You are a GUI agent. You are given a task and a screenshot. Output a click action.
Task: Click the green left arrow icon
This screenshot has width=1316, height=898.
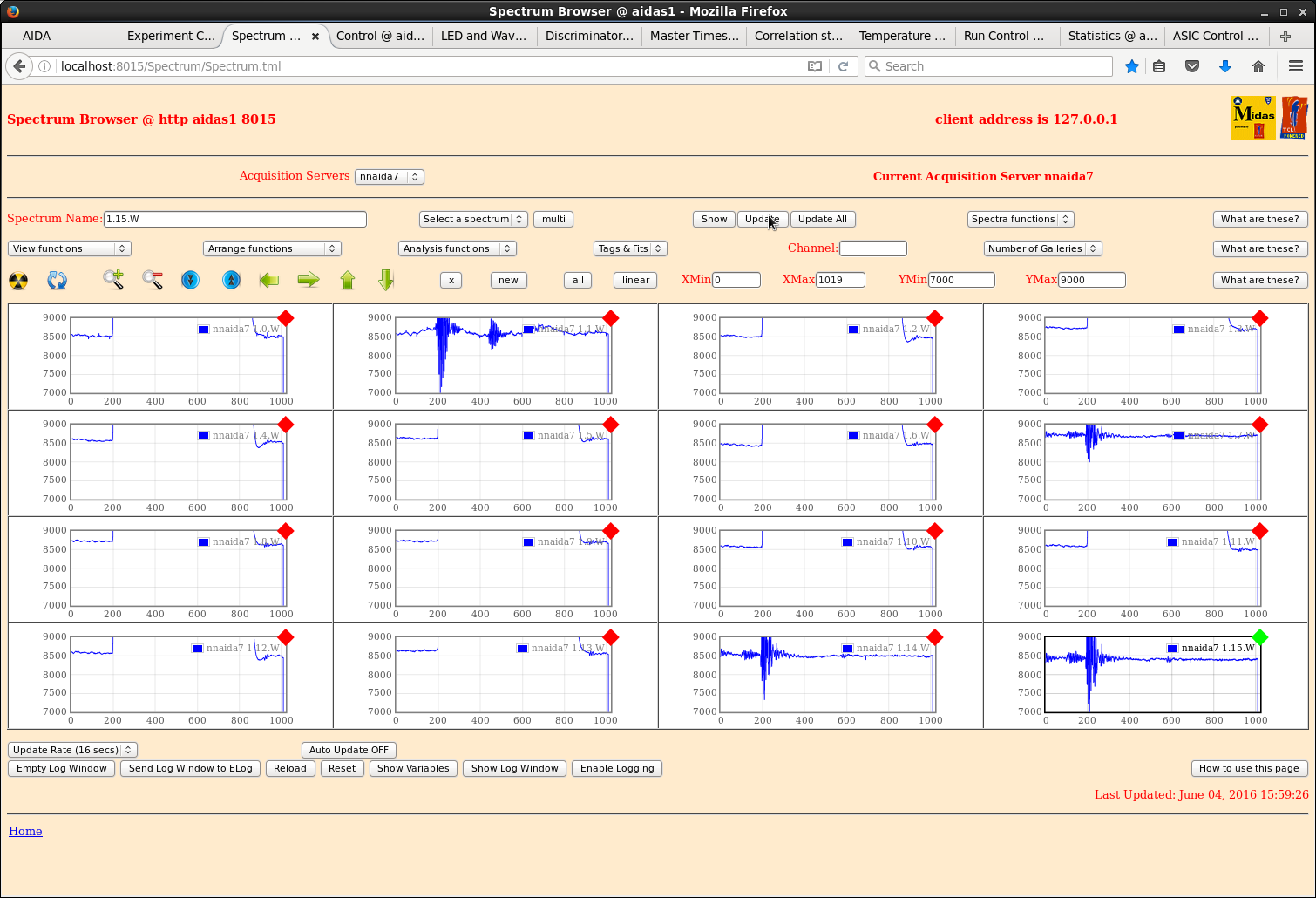coord(269,280)
